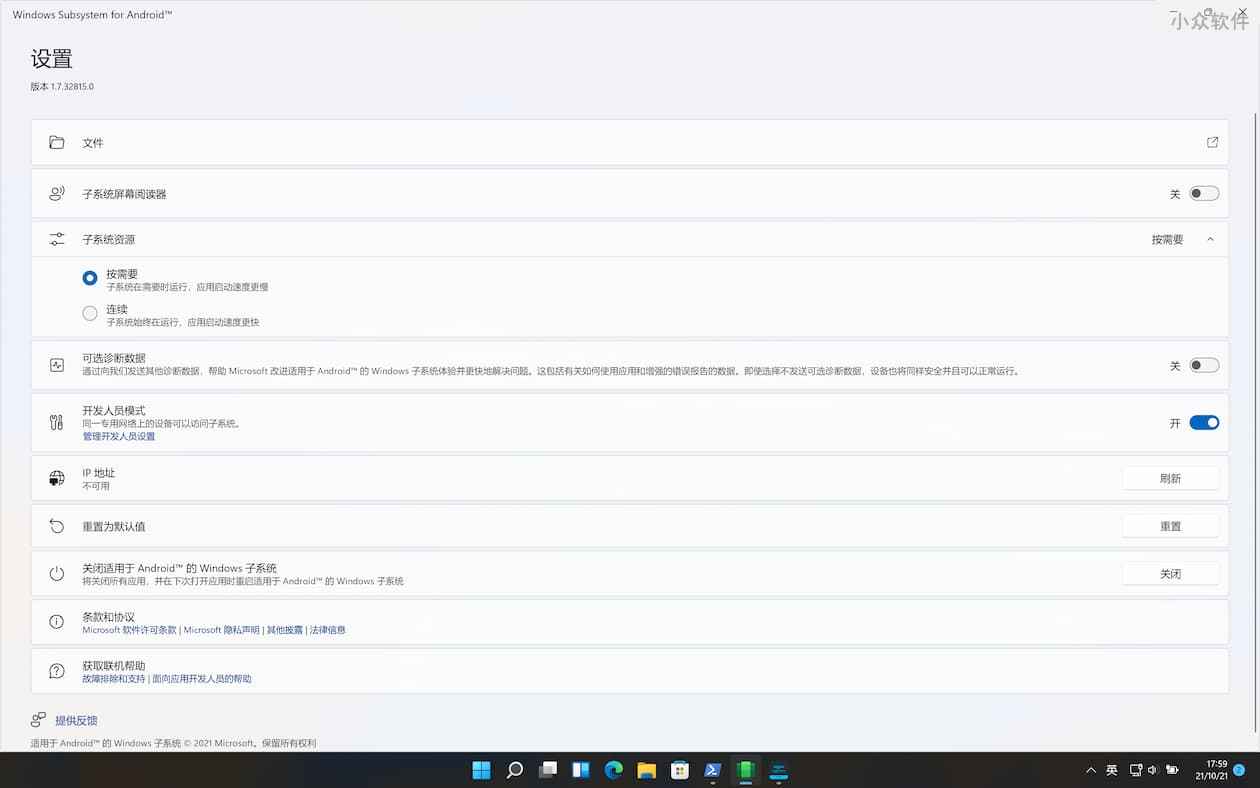Click the 重置为默认值 label
The height and width of the screenshot is (788, 1260).
coord(114,526)
